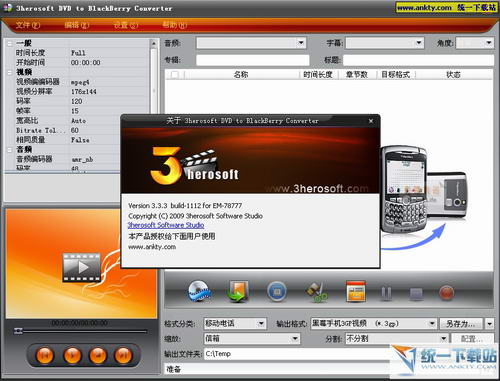
Task: Click the gray stop square toolbar icon
Action: coord(416,294)
